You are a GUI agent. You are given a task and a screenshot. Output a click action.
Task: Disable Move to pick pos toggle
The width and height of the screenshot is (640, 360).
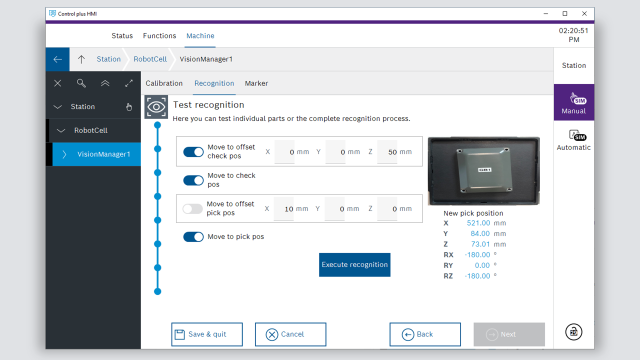point(193,237)
